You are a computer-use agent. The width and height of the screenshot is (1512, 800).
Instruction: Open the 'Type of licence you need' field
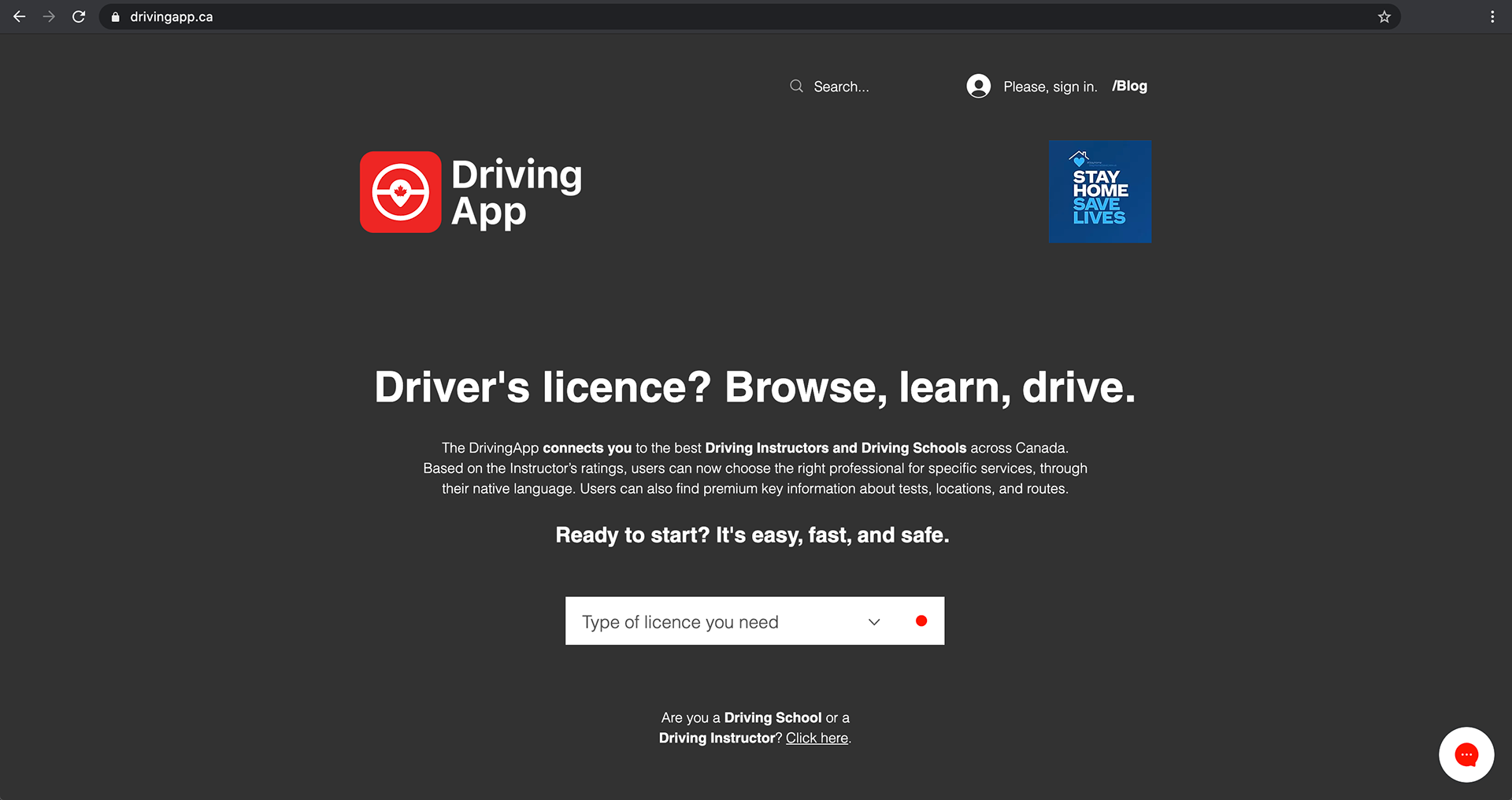tap(754, 620)
